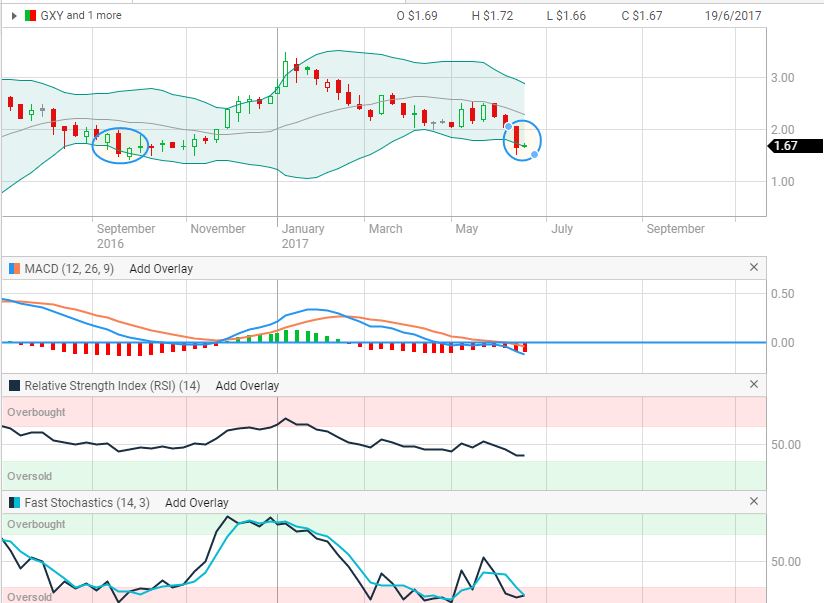Click the MACD 0.00 axis label
The image size is (824, 603).
782,343
